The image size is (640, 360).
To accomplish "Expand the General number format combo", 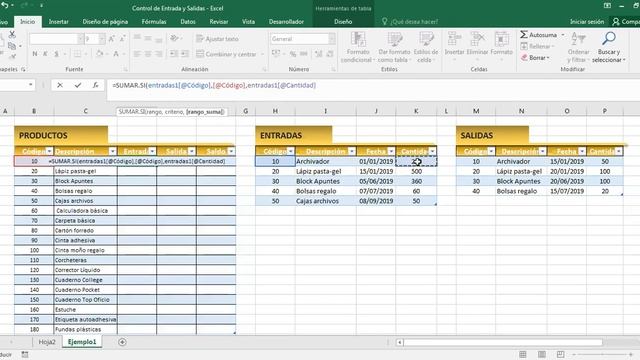I will coord(332,39).
